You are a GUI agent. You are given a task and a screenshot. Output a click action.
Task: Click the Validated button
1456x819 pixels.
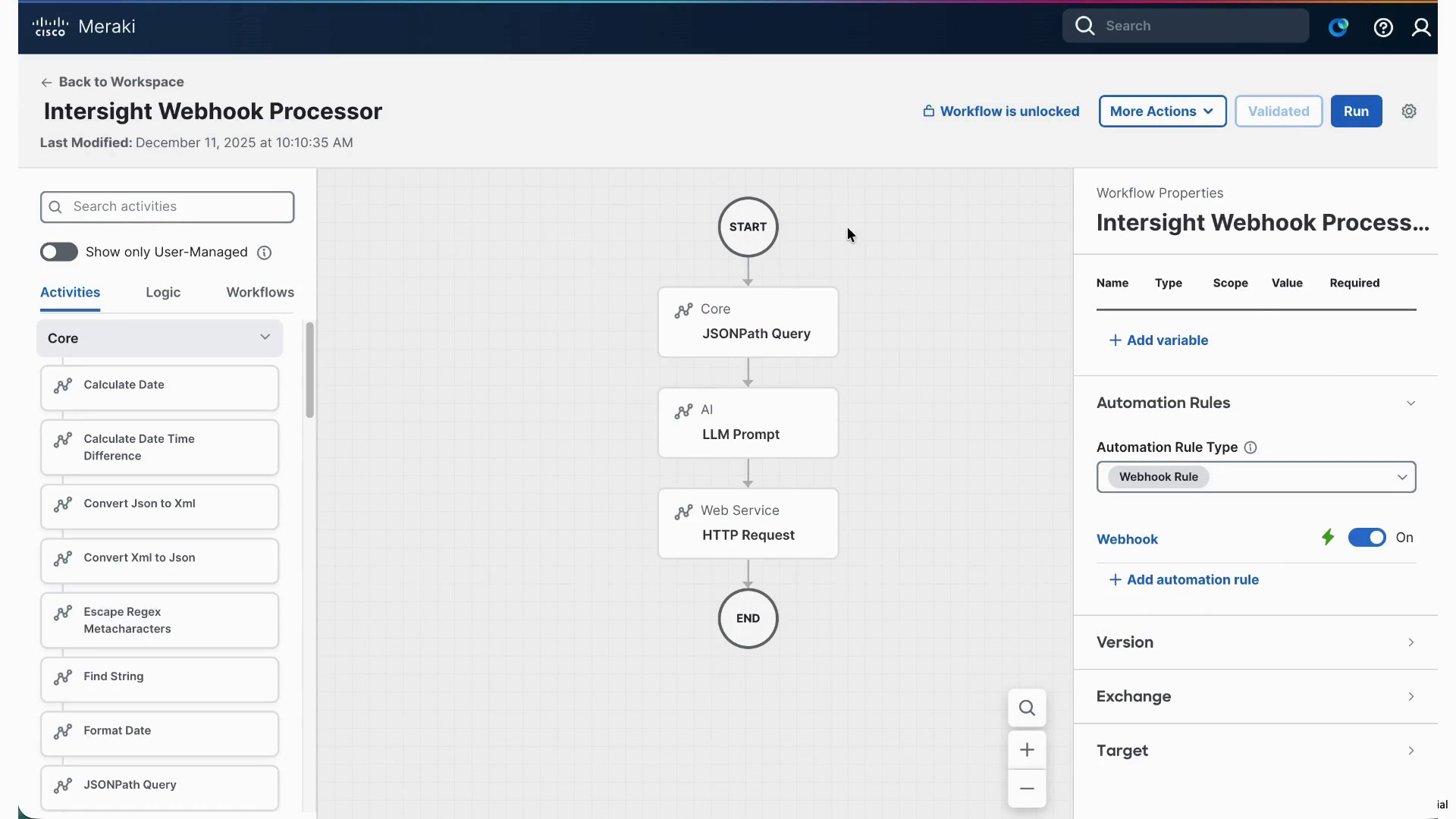tap(1279, 111)
